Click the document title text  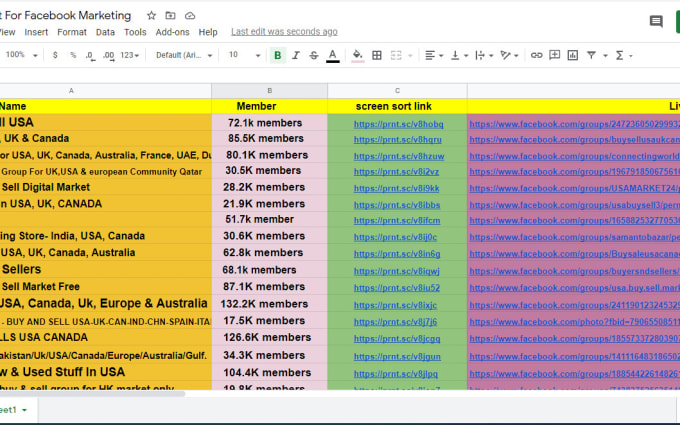66,16
